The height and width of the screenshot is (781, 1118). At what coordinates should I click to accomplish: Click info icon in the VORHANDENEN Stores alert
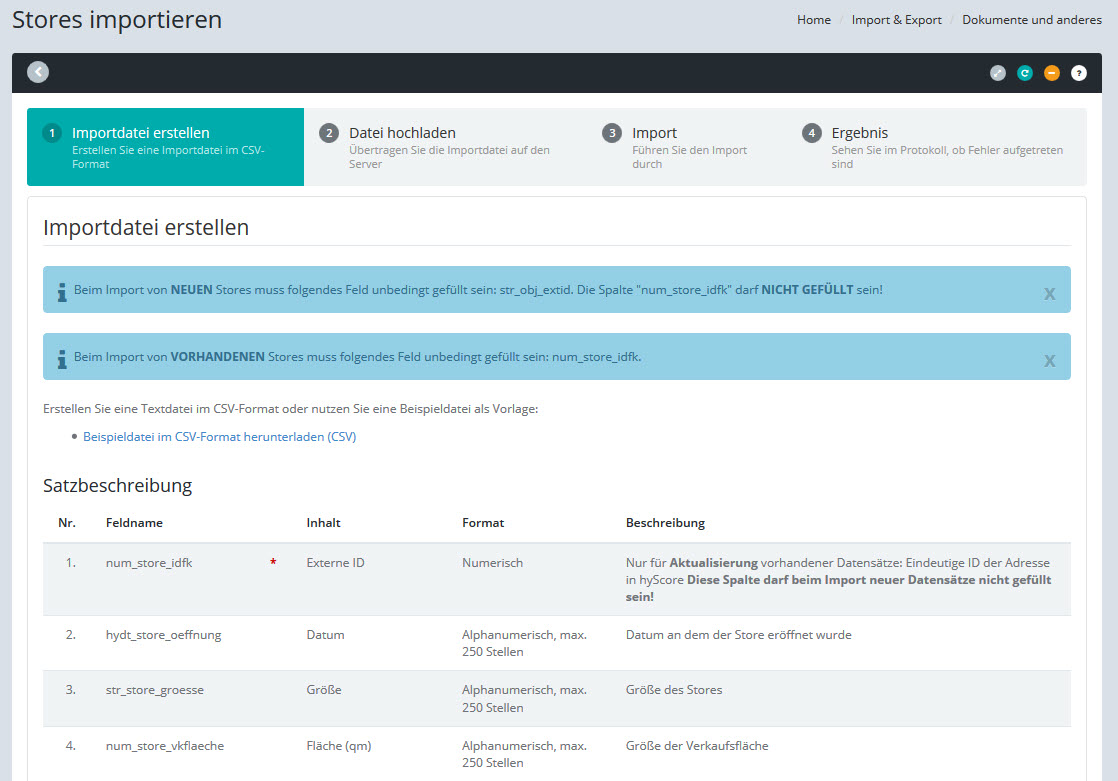(x=62, y=358)
